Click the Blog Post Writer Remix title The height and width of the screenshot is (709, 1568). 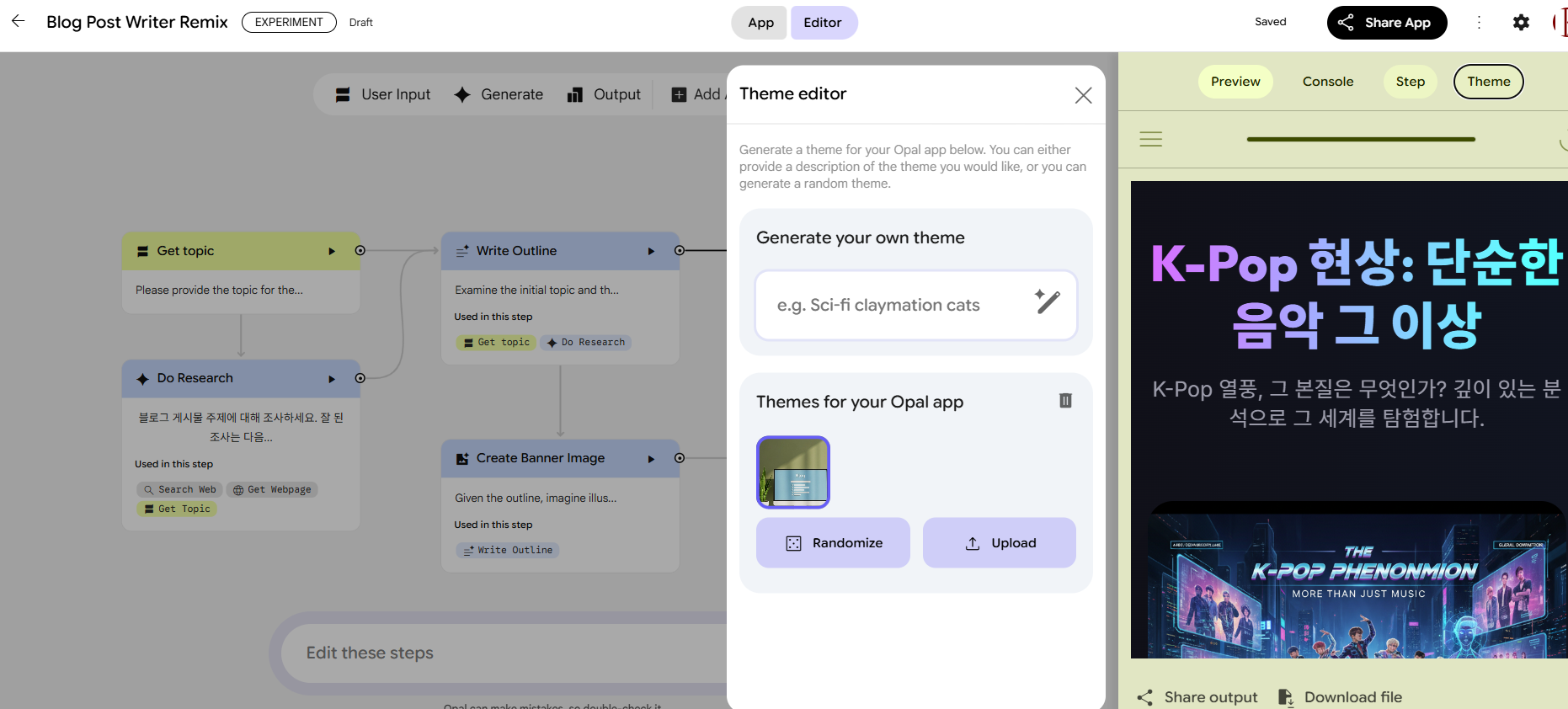coord(137,22)
